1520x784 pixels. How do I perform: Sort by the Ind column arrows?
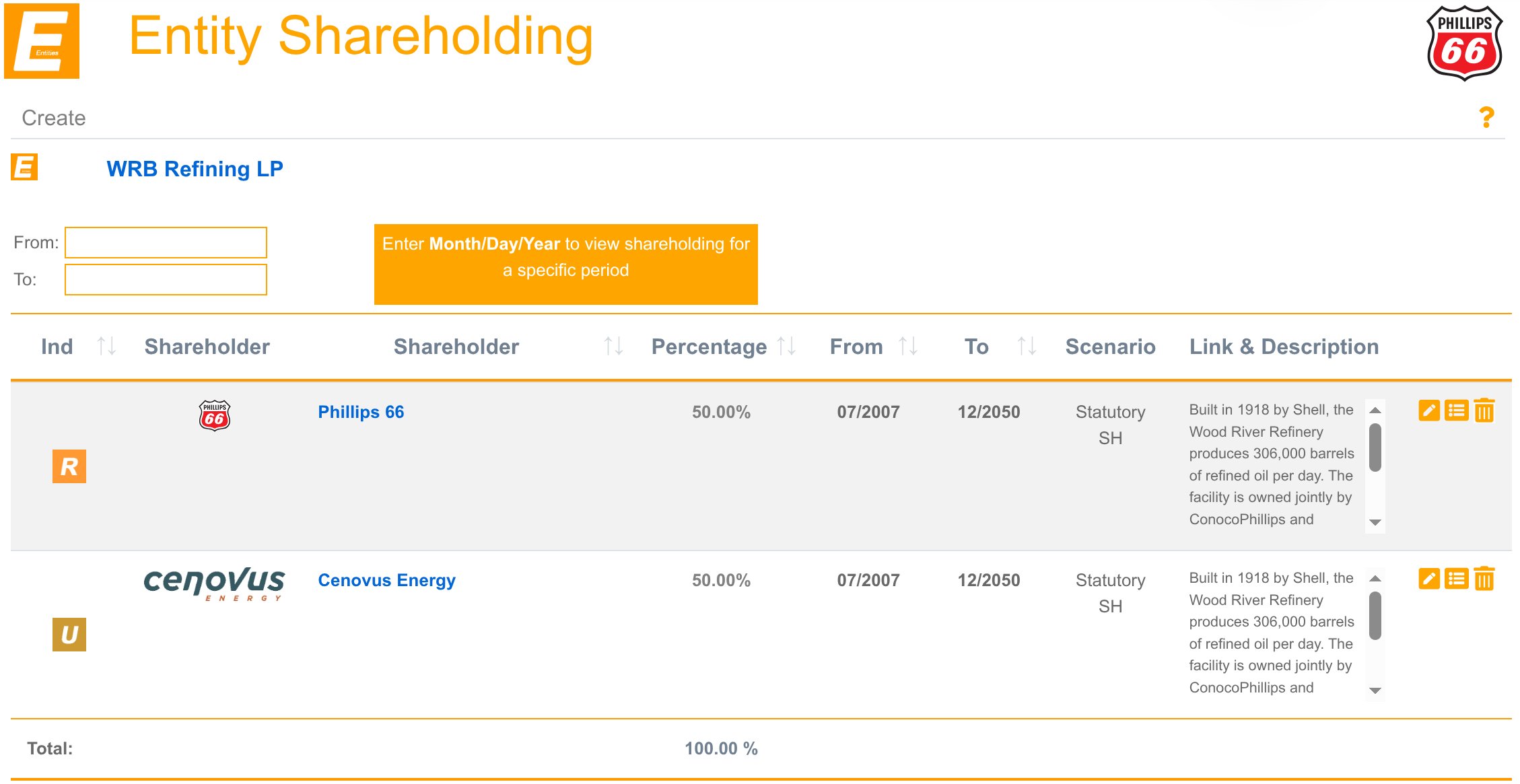point(106,346)
